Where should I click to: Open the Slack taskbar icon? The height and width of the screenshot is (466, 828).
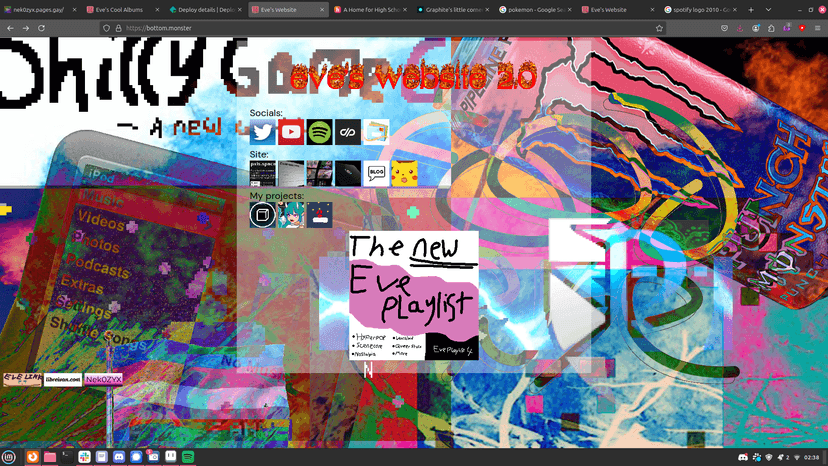coord(84,457)
